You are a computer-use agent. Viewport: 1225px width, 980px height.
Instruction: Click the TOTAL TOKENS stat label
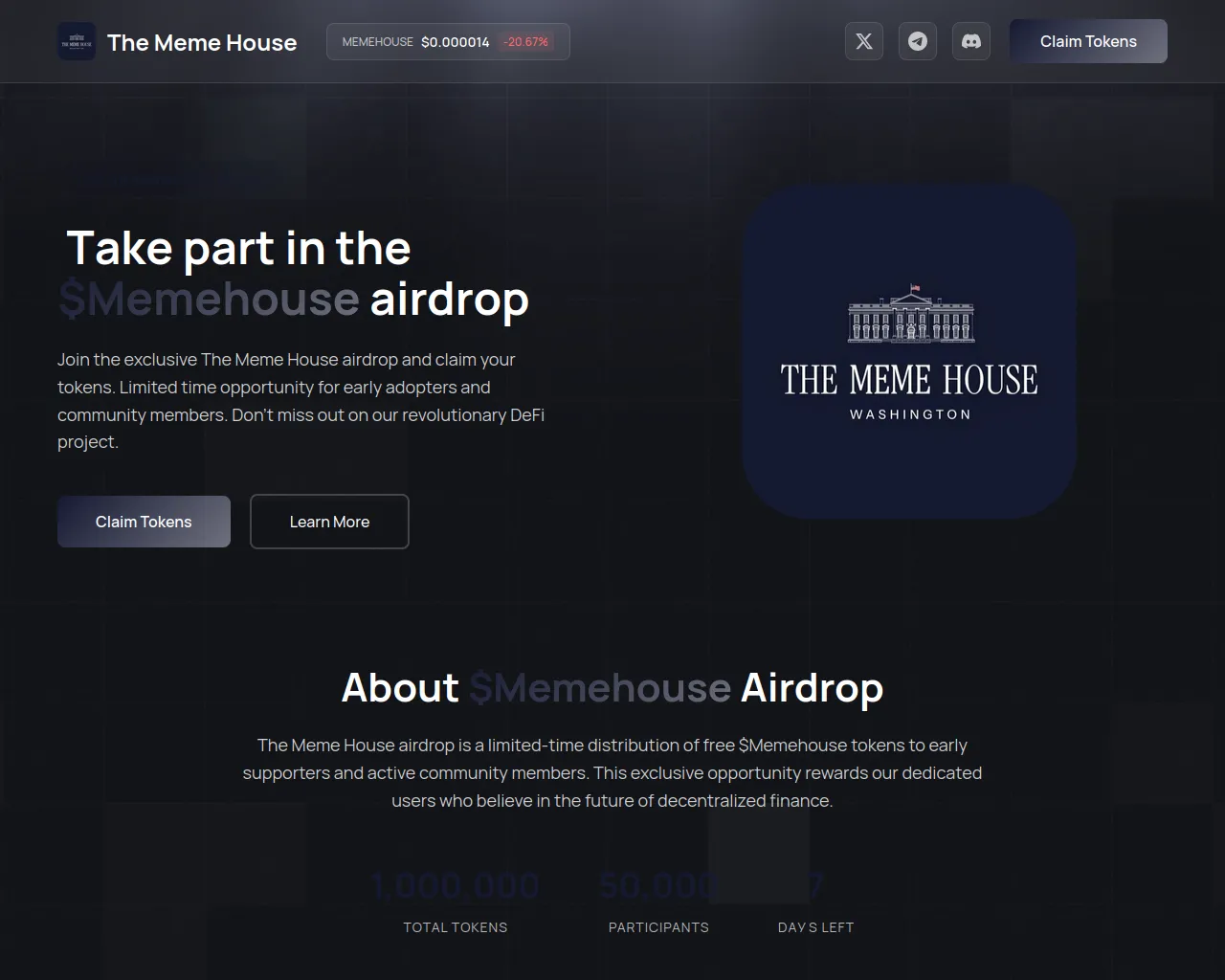click(456, 927)
